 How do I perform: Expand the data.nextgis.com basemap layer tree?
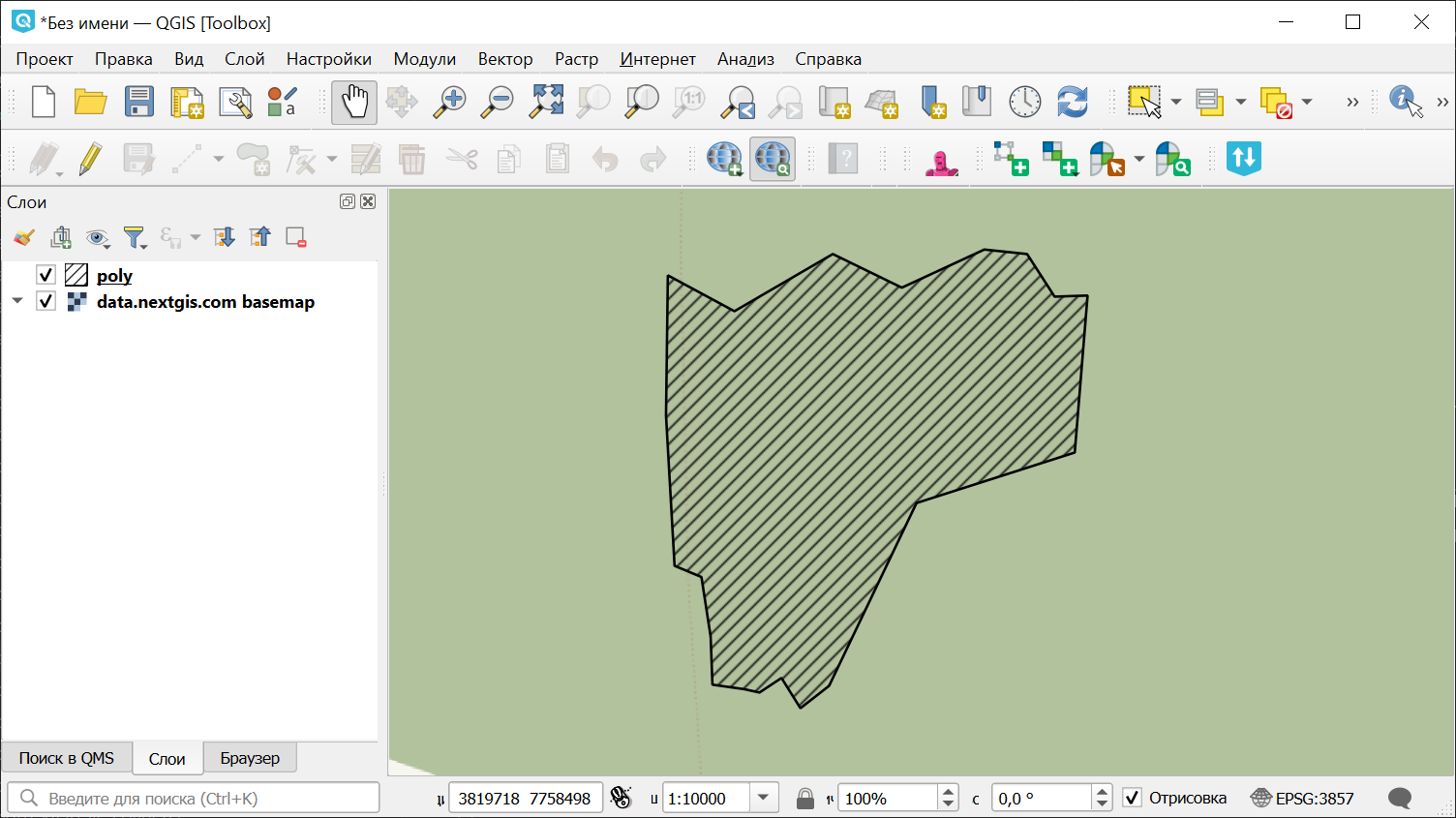[x=17, y=301]
